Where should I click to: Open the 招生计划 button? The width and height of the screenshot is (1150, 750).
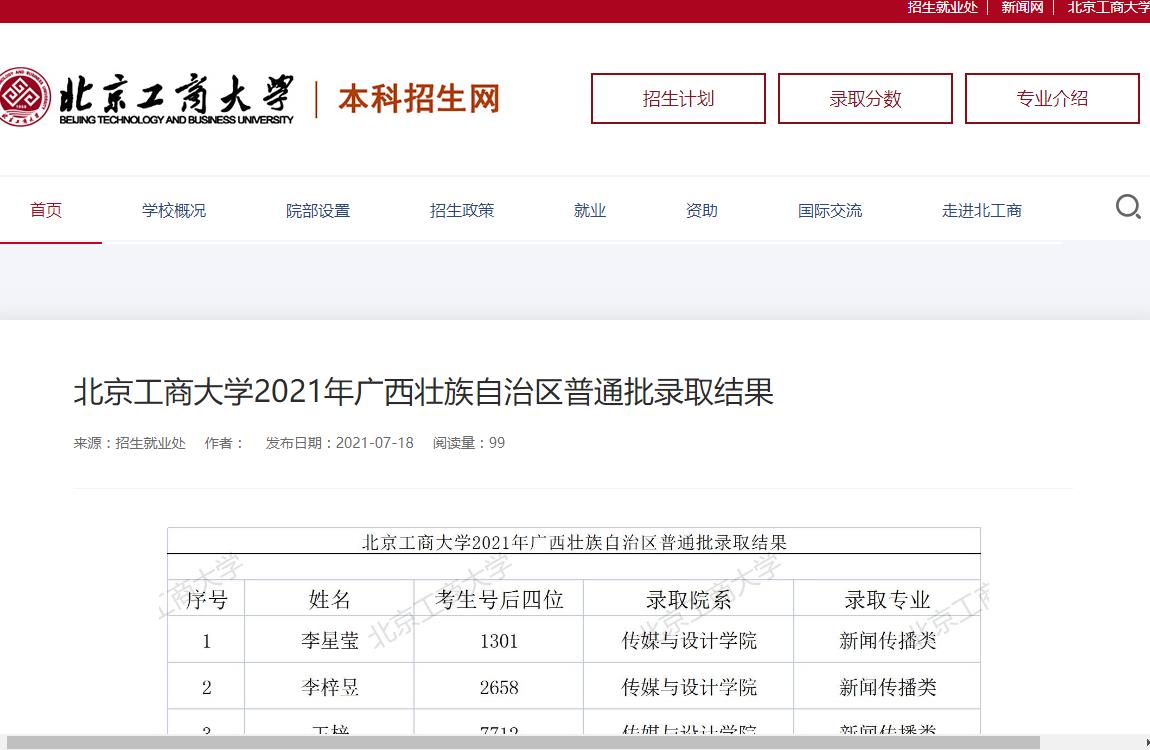678,98
